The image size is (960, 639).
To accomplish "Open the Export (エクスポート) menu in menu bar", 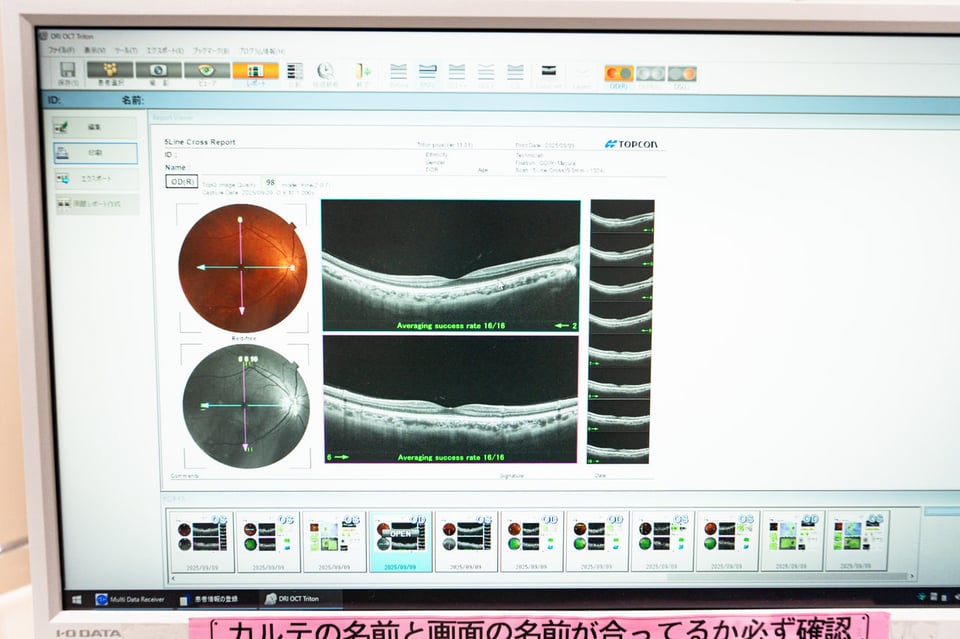I will (x=164, y=50).
